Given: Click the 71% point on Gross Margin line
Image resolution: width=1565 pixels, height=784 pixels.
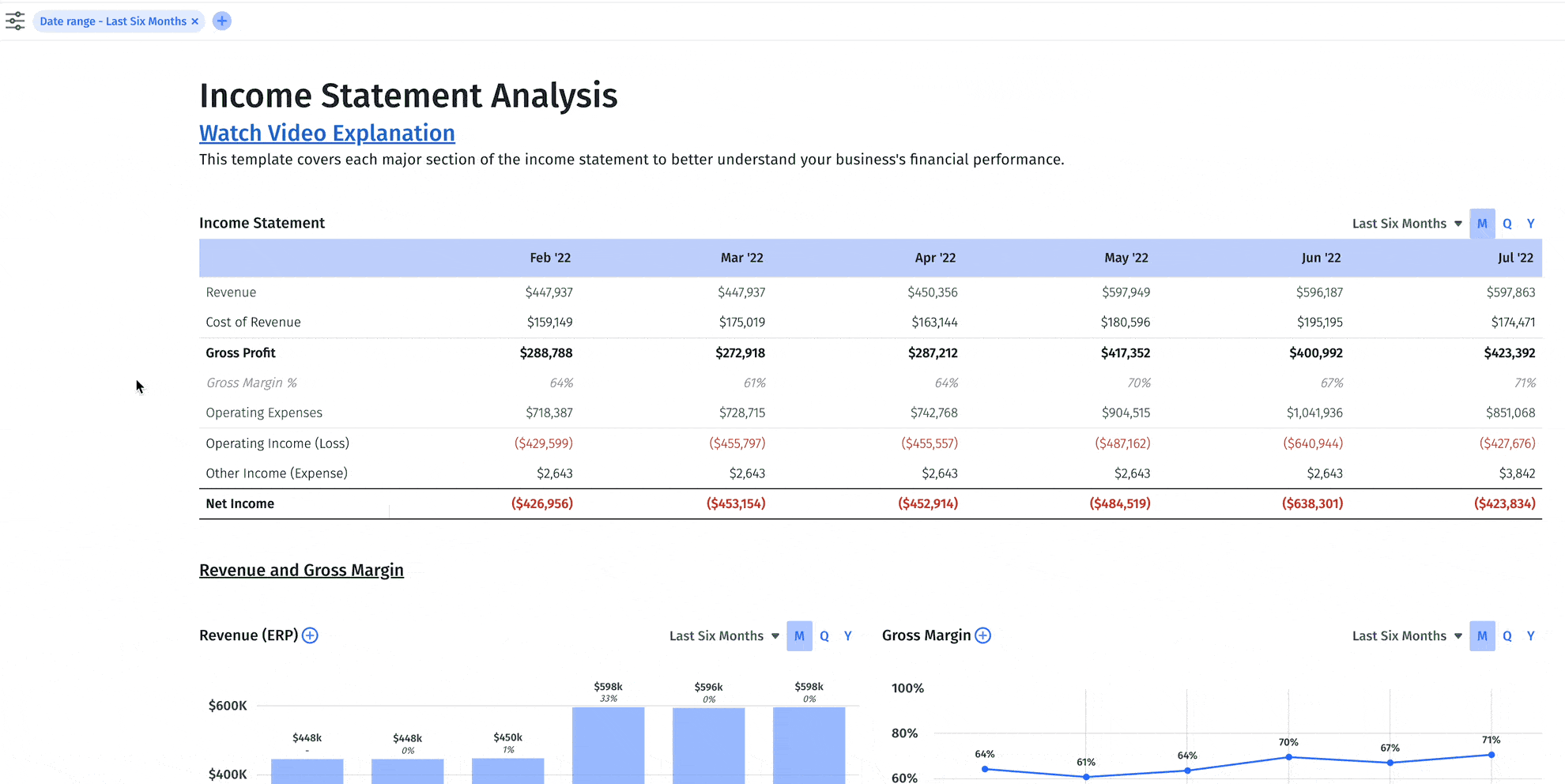Looking at the screenshot, I should (1491, 755).
